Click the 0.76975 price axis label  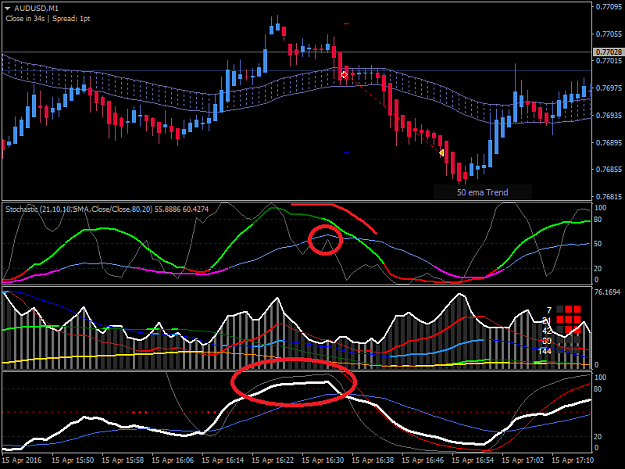608,88
